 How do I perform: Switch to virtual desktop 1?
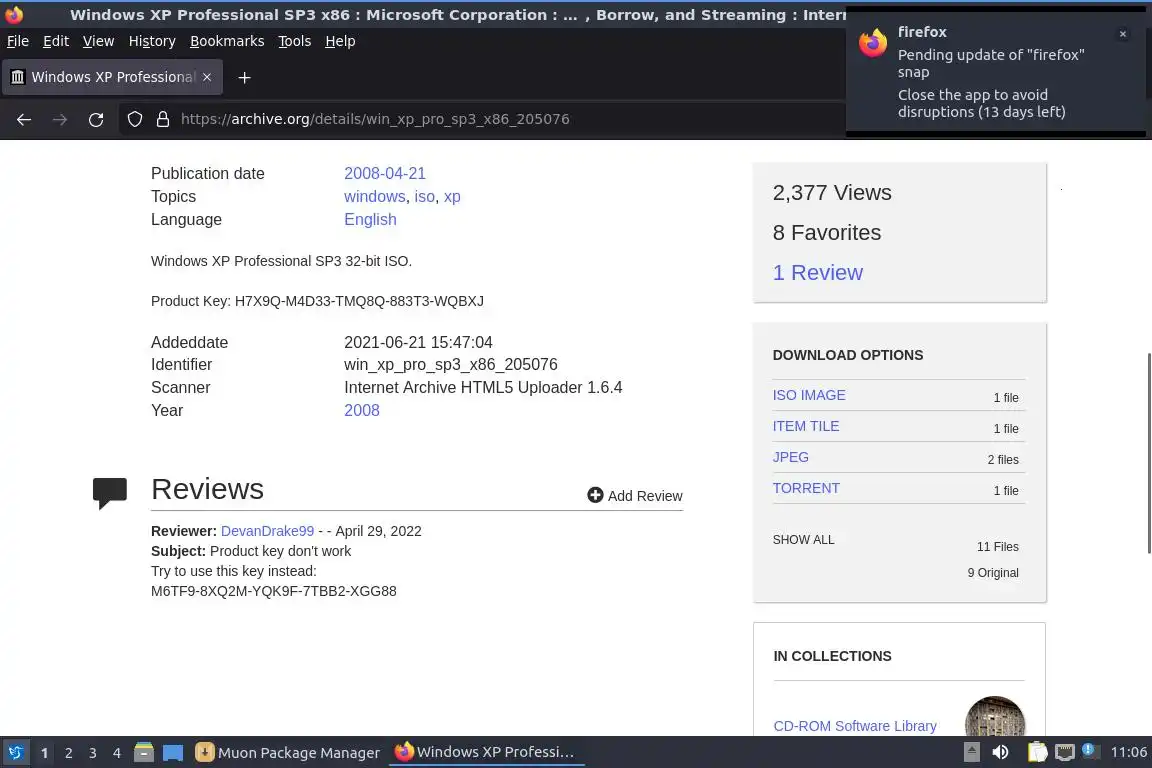coord(44,753)
